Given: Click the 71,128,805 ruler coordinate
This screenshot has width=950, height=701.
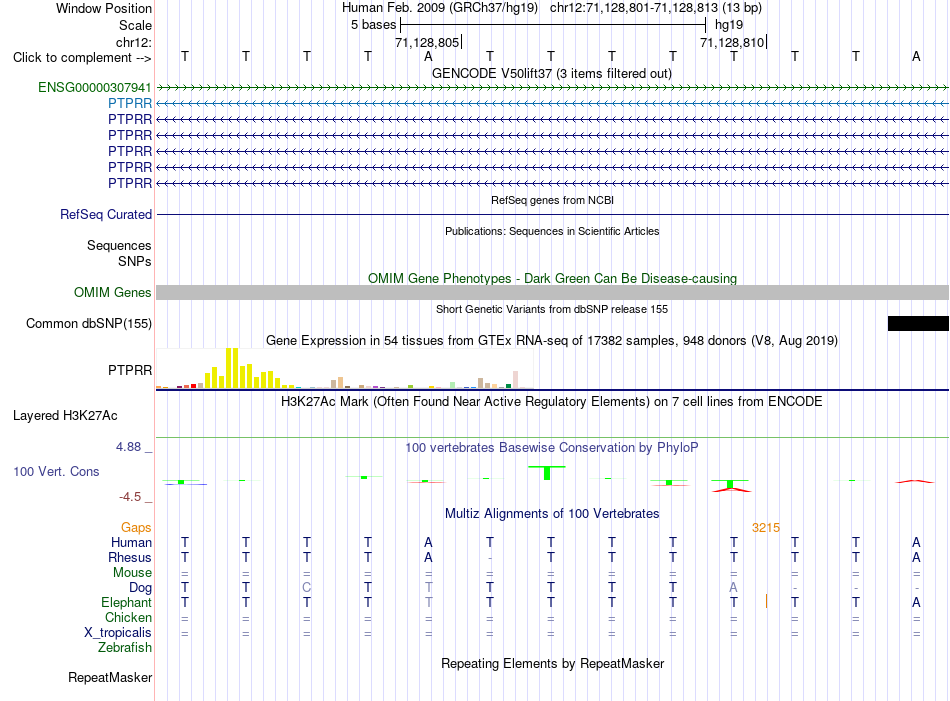Looking at the screenshot, I should (427, 42).
